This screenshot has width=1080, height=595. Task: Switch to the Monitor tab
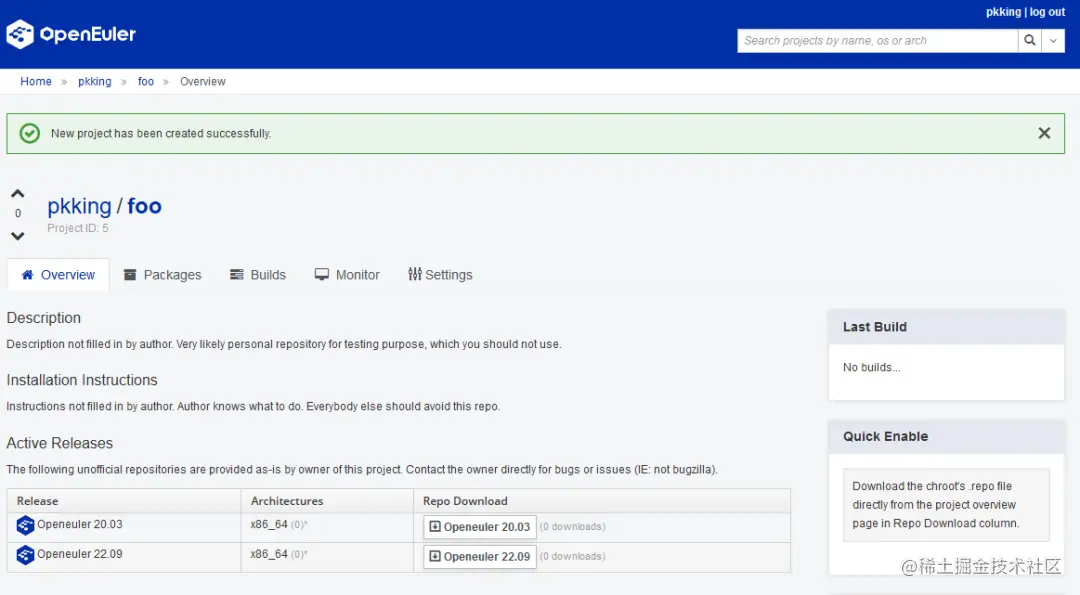(x=347, y=275)
